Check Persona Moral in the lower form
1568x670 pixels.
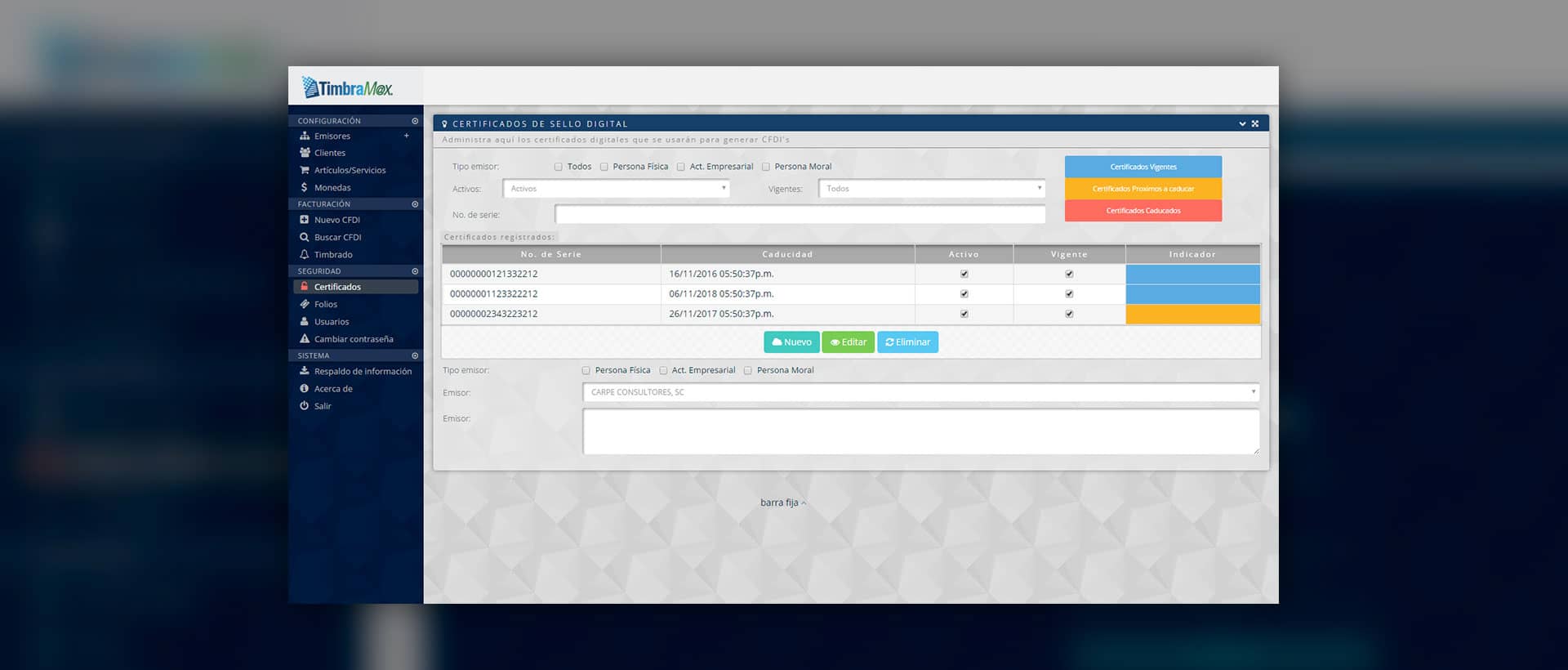pyautogui.click(x=748, y=370)
